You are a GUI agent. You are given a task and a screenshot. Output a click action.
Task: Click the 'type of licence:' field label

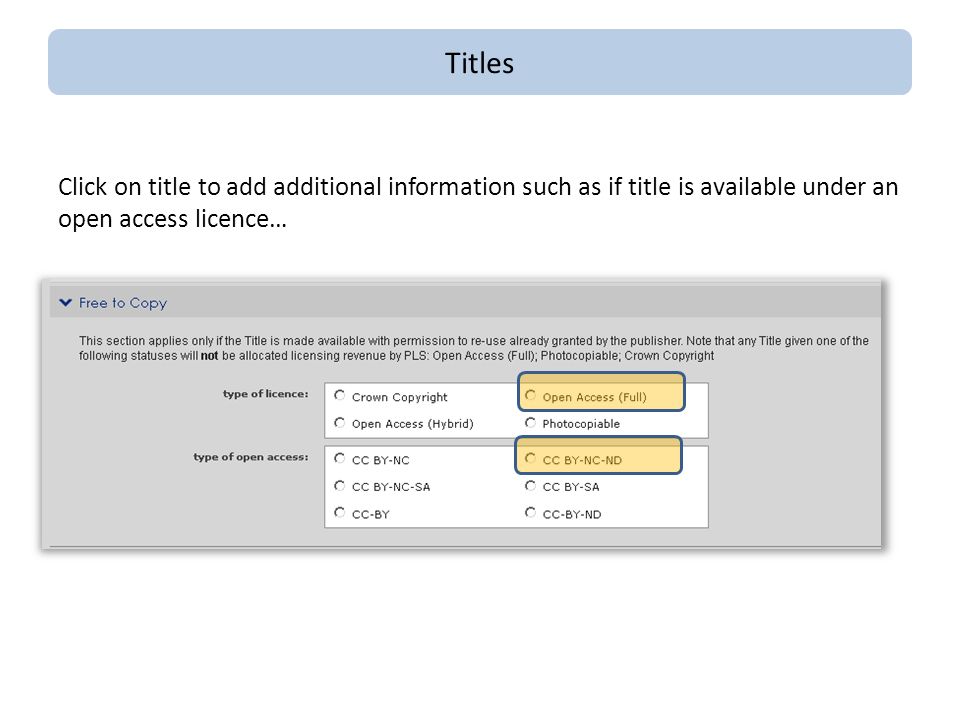(266, 394)
